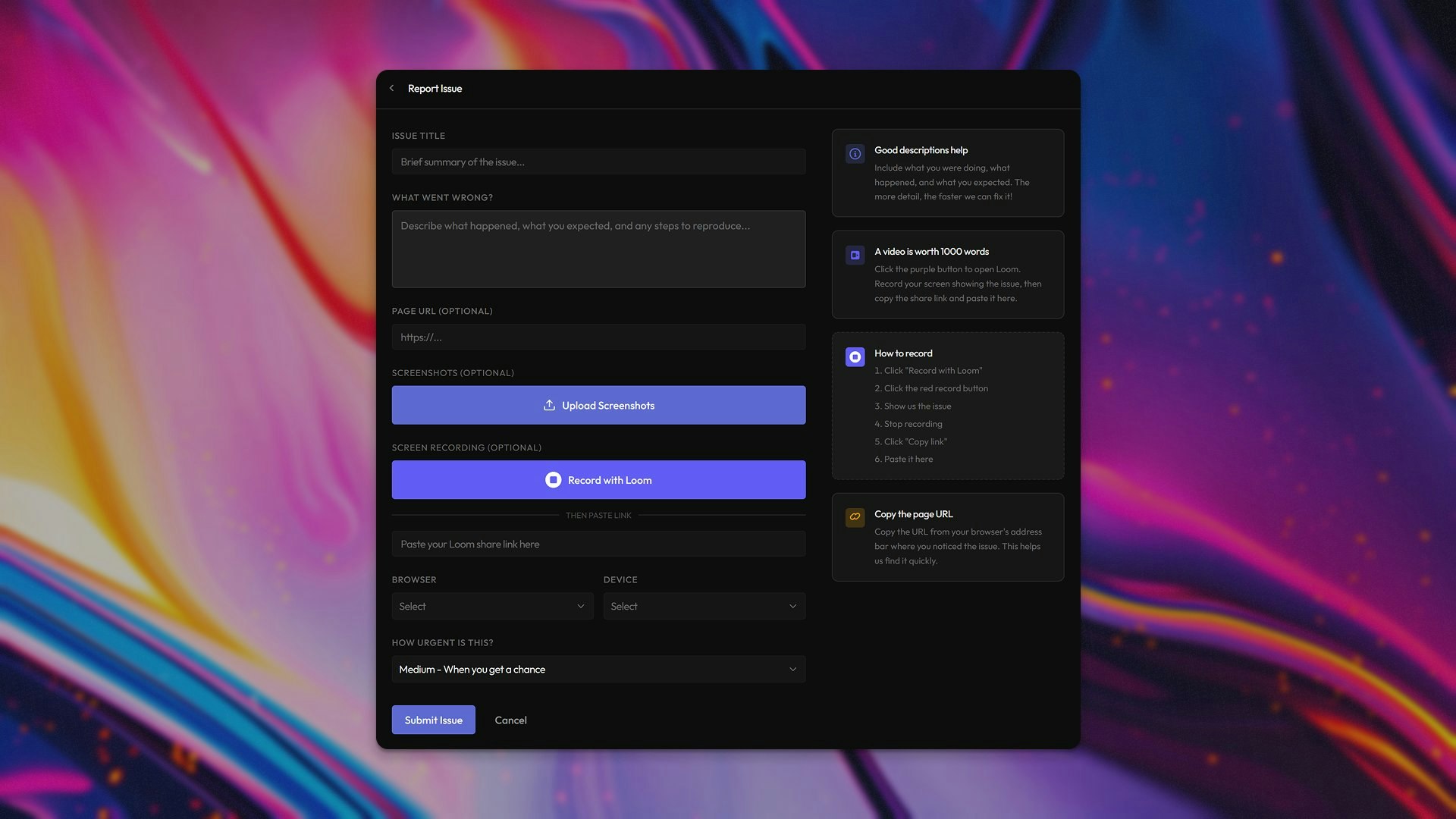Cancel the issue report
This screenshot has width=1456, height=819.
[510, 720]
